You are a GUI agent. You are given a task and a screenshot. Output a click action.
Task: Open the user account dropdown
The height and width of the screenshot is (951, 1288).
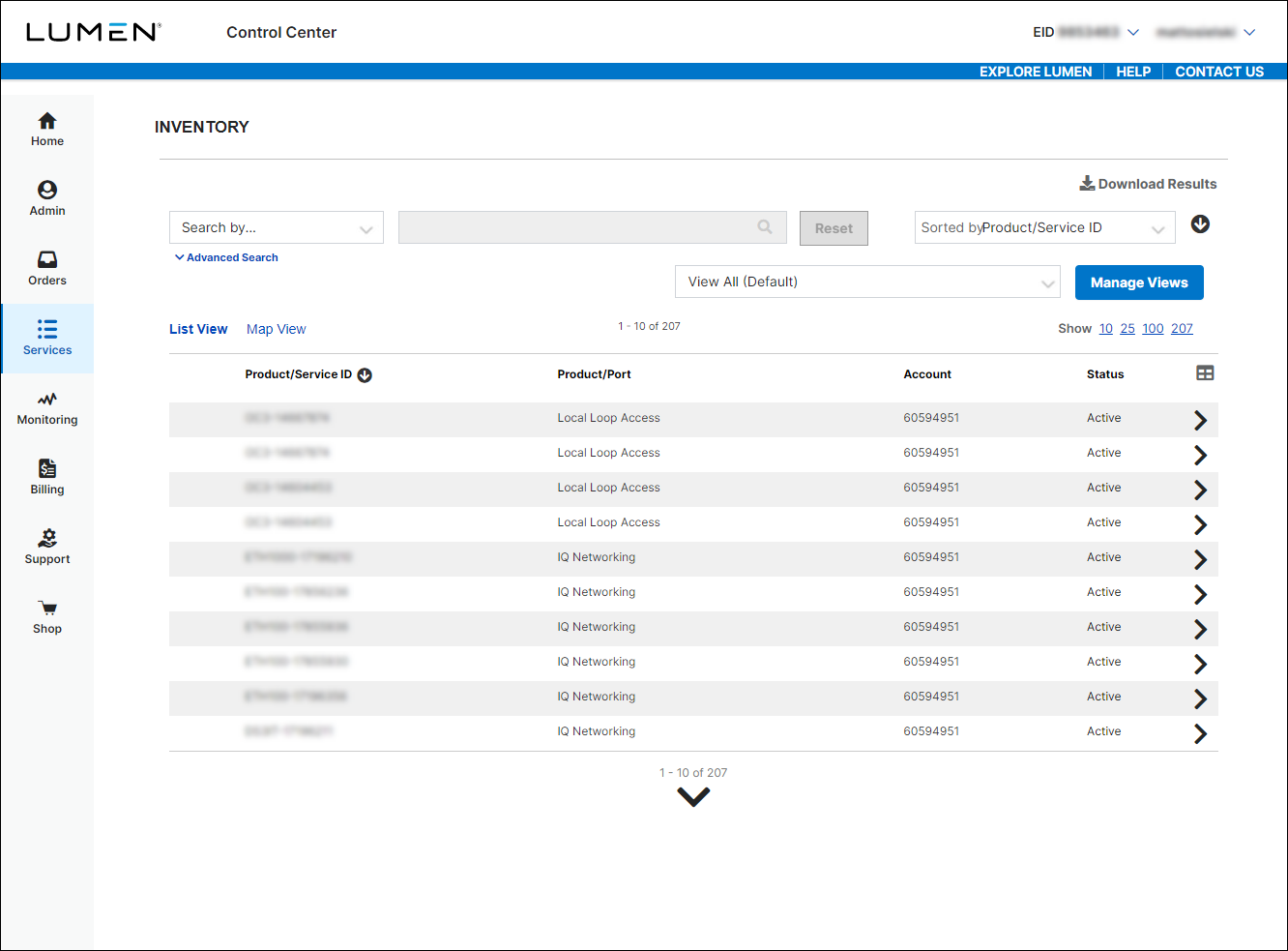(x=1206, y=32)
